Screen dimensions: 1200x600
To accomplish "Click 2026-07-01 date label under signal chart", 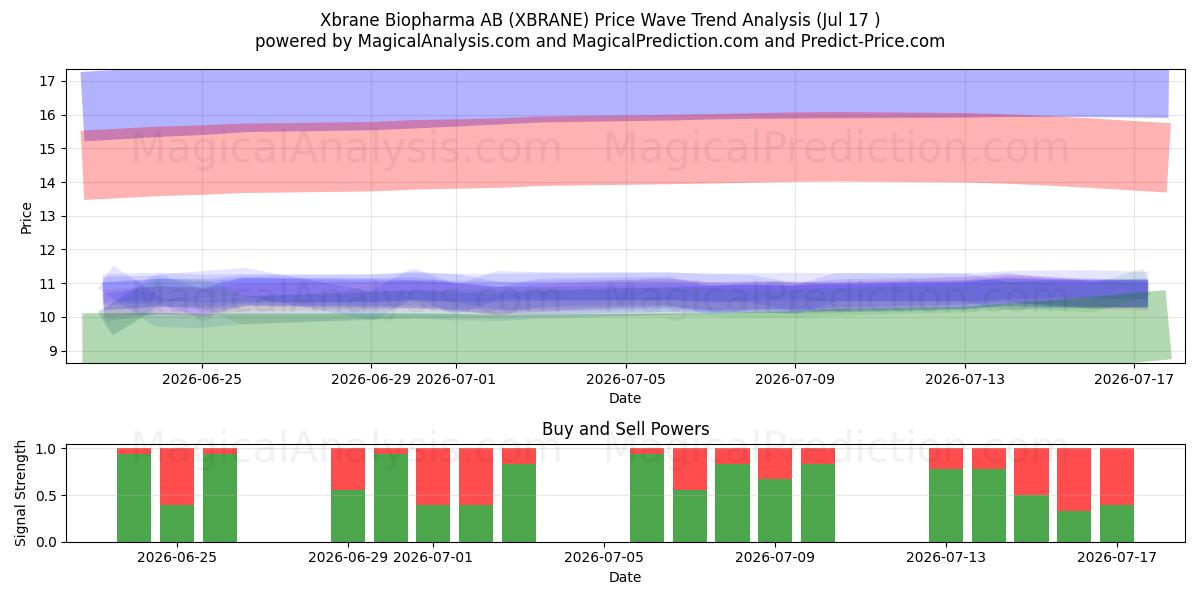I will 433,558.
